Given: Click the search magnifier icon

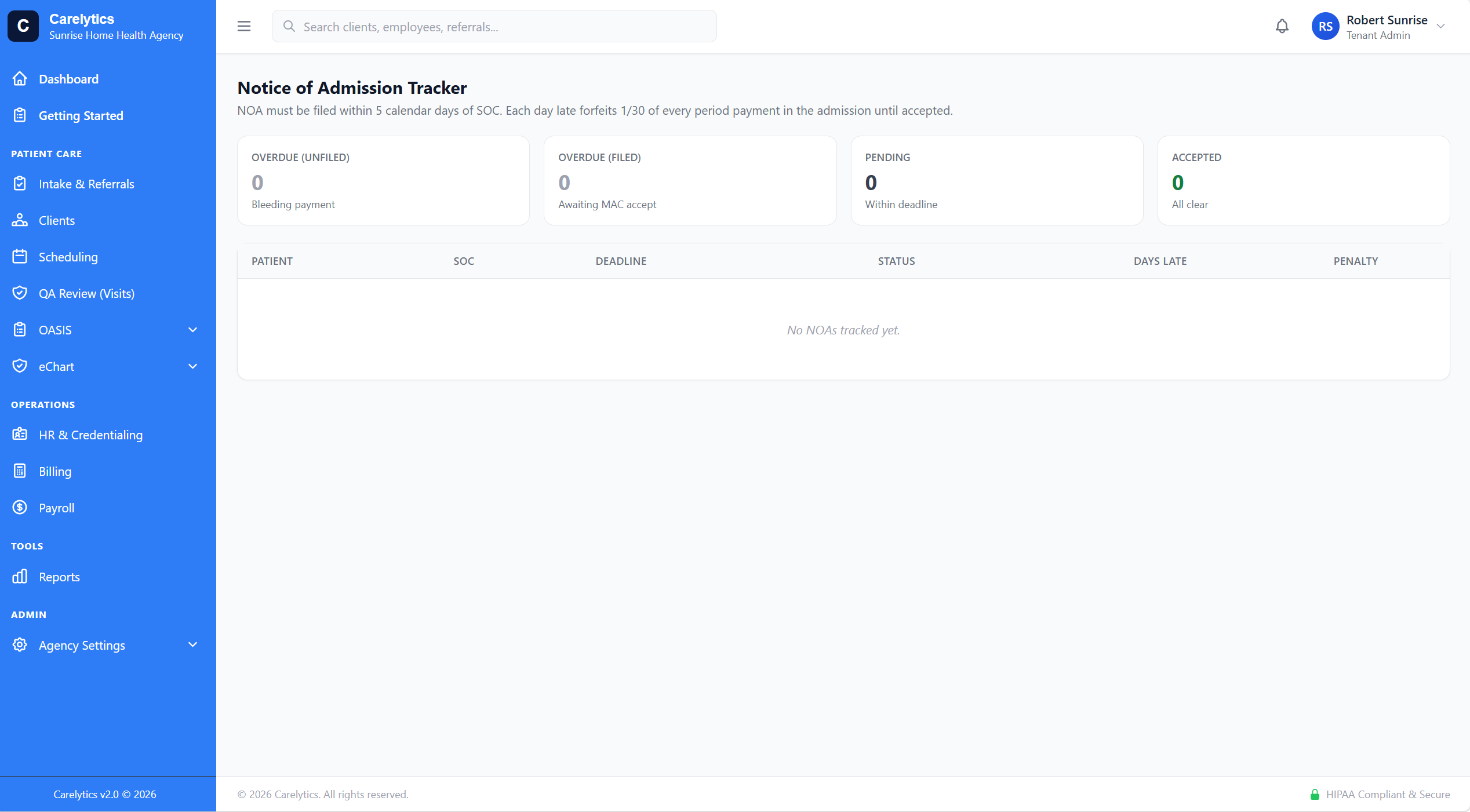Looking at the screenshot, I should point(289,26).
